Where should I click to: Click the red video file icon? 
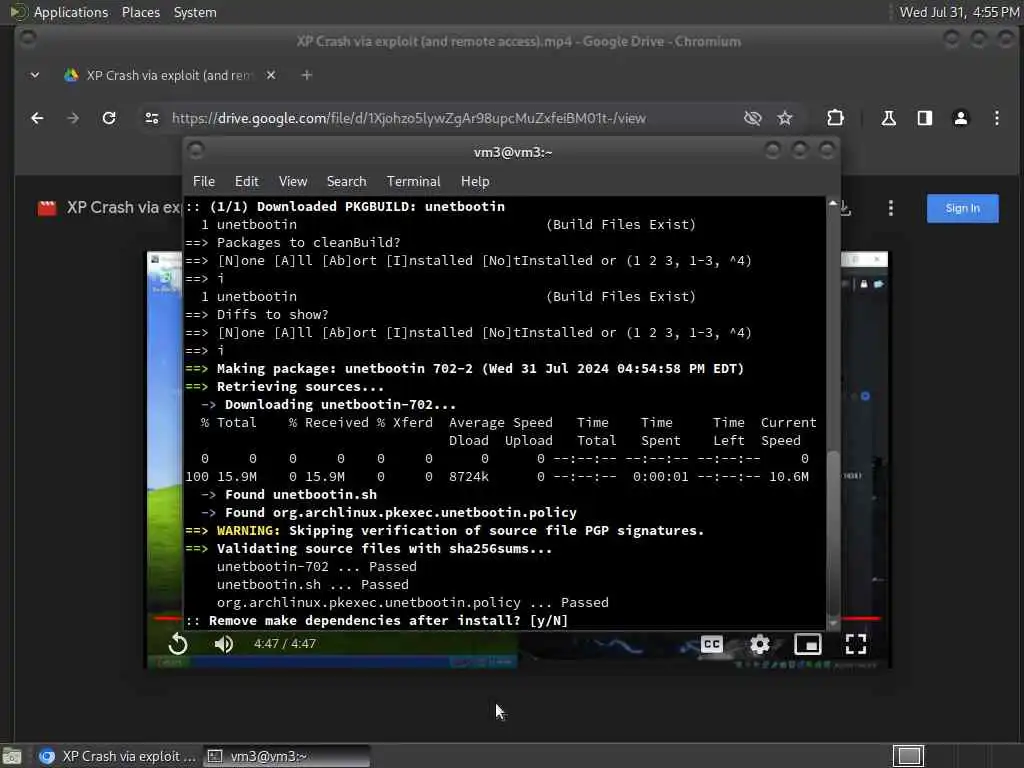tap(47, 208)
